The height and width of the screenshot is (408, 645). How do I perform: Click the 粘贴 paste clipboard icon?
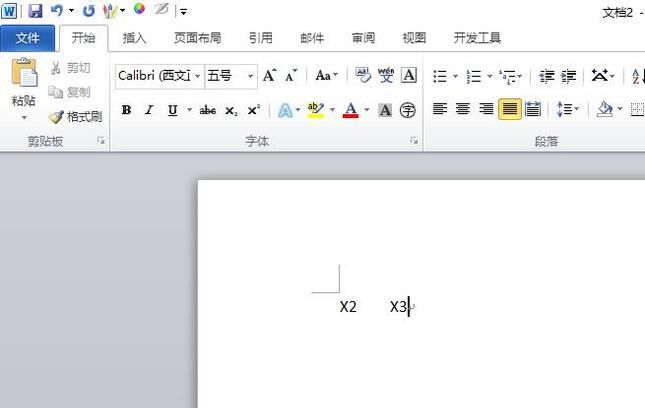pyautogui.click(x=24, y=72)
